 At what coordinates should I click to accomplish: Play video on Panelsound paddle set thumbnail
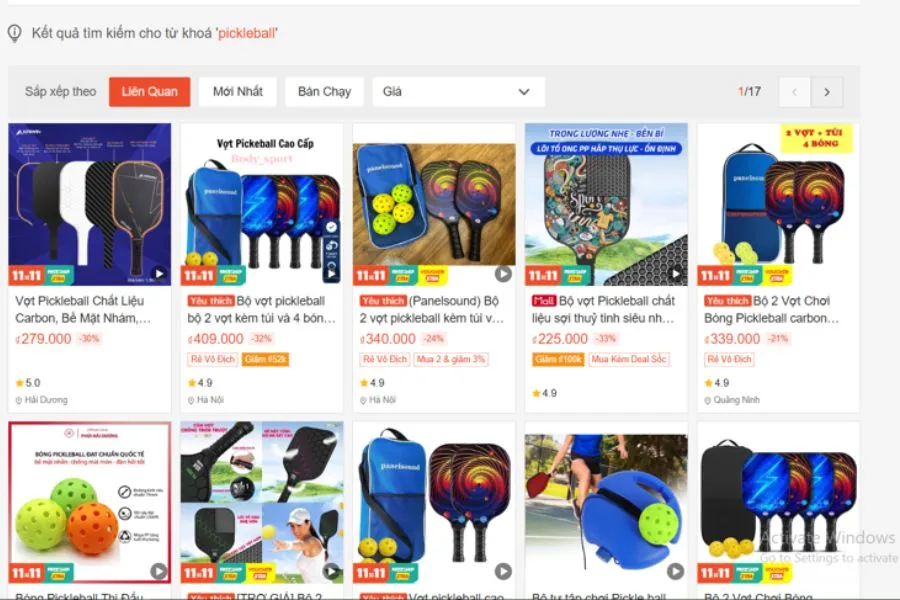[x=503, y=274]
